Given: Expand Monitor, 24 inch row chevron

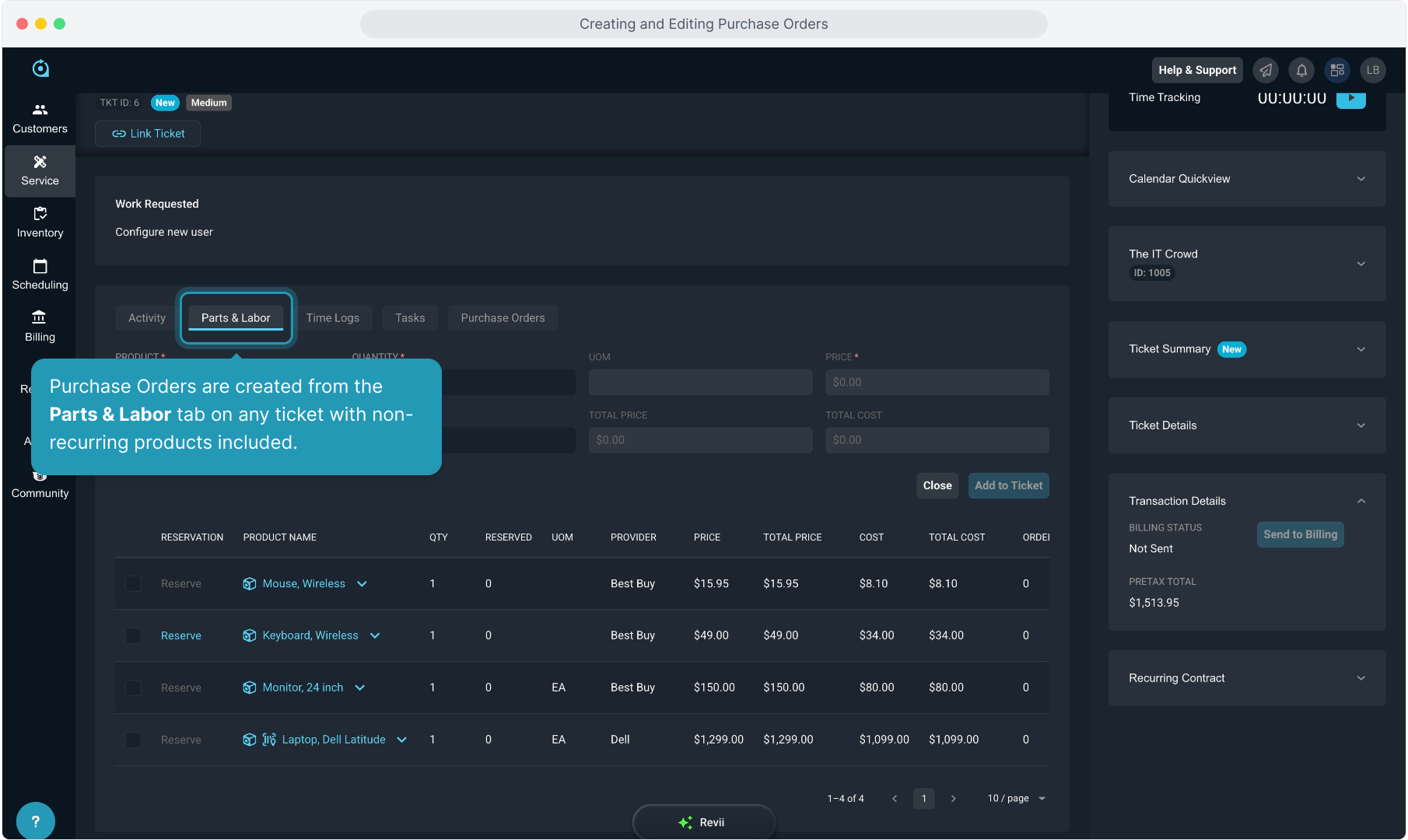Looking at the screenshot, I should [360, 688].
